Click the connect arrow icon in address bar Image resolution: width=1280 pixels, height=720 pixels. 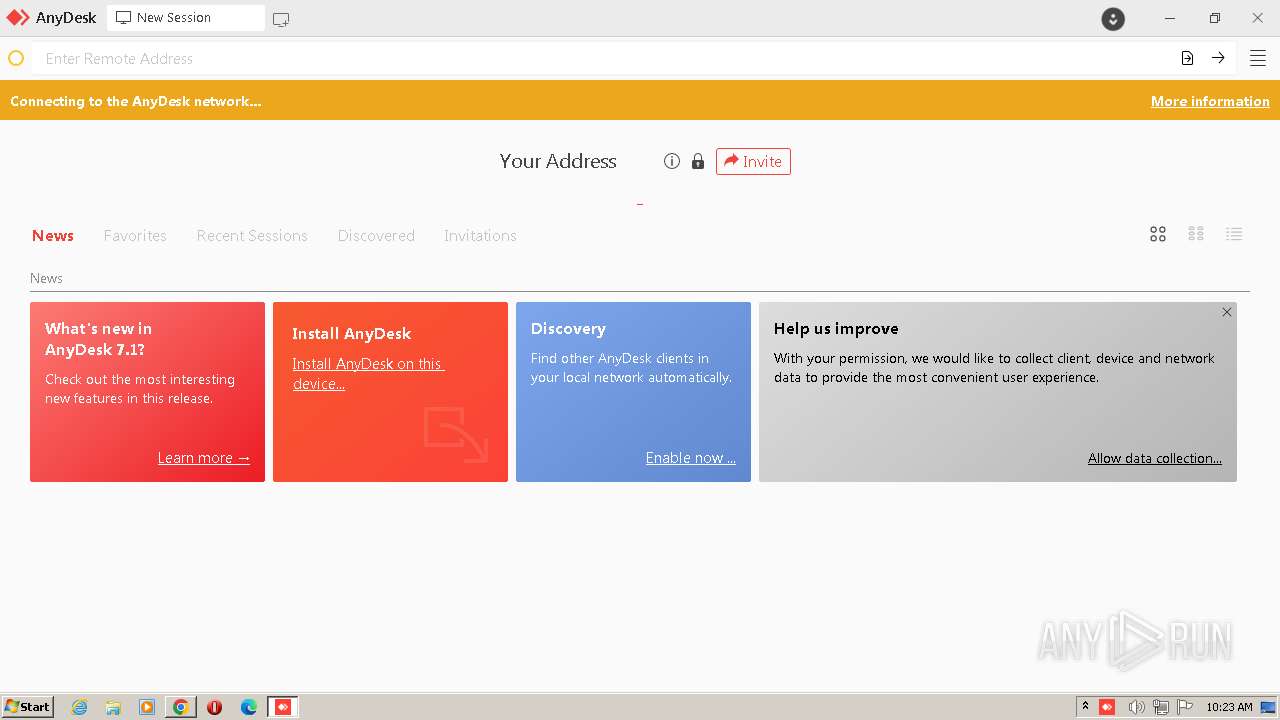click(1218, 58)
